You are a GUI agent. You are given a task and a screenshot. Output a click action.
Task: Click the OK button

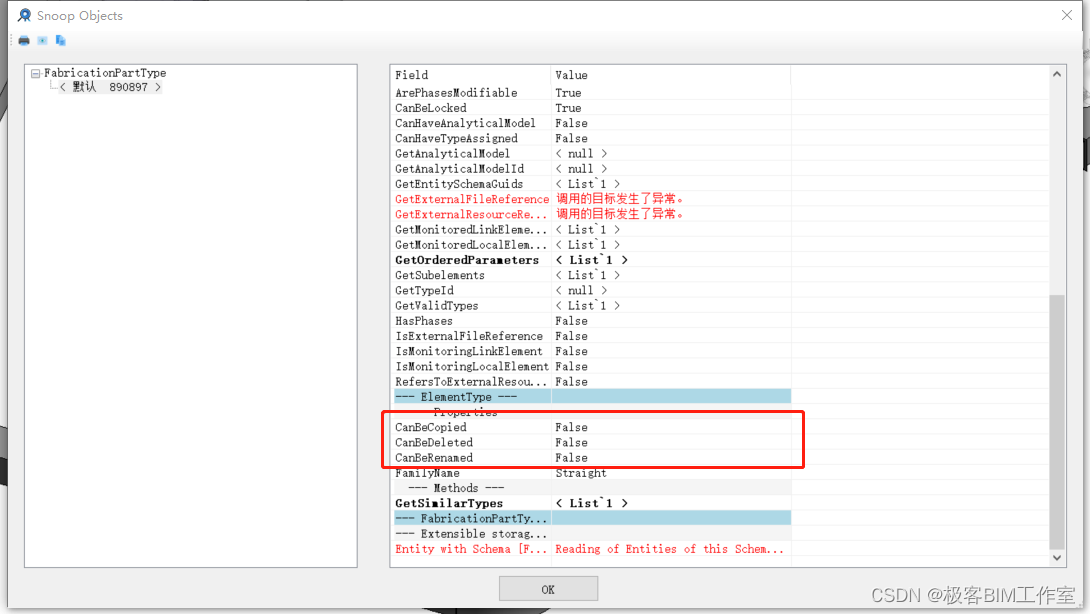[547, 588]
